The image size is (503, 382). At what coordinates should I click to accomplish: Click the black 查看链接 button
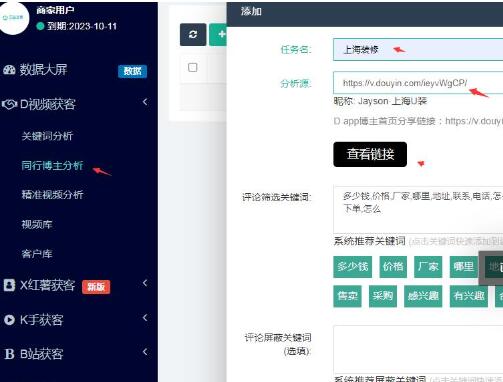pos(370,154)
